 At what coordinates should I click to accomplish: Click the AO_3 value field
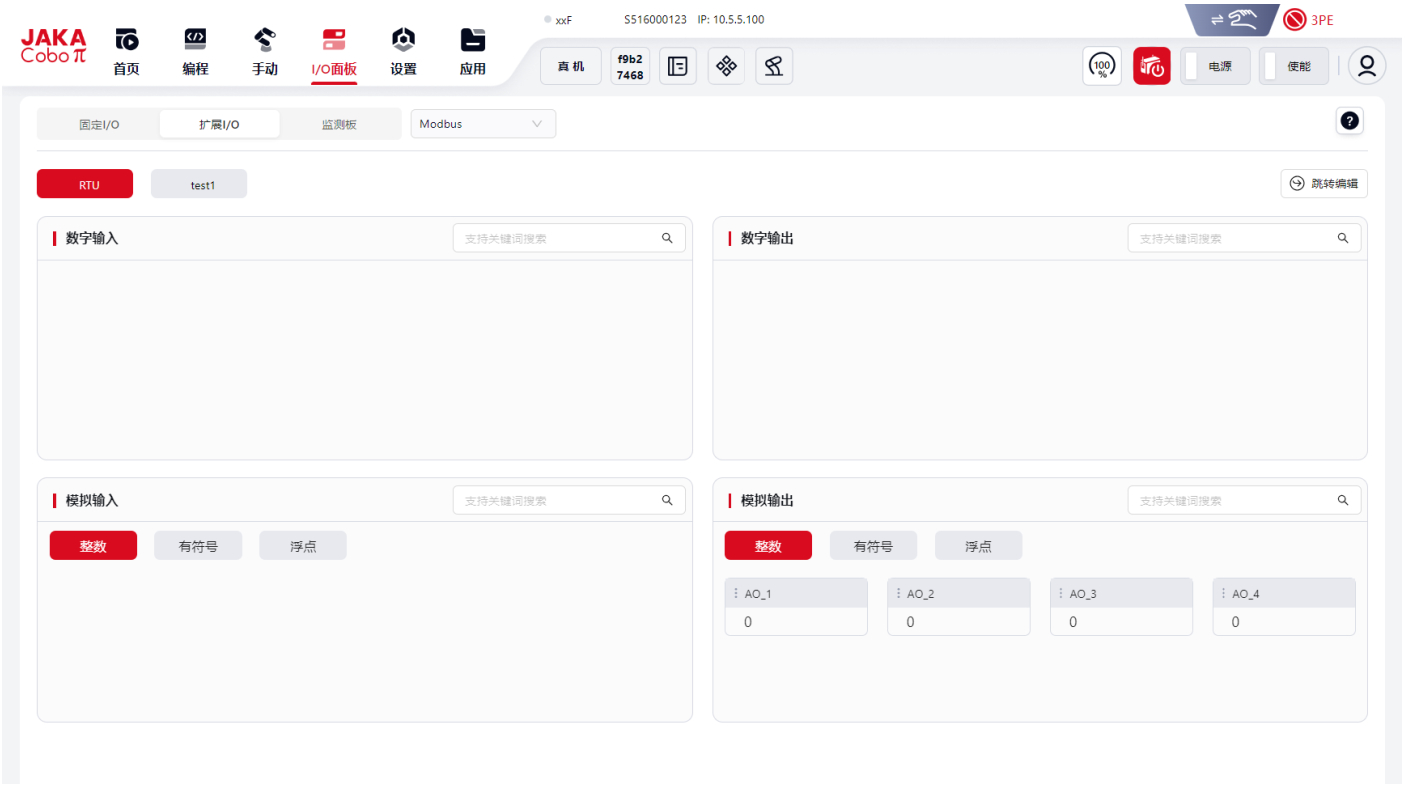pos(1120,622)
